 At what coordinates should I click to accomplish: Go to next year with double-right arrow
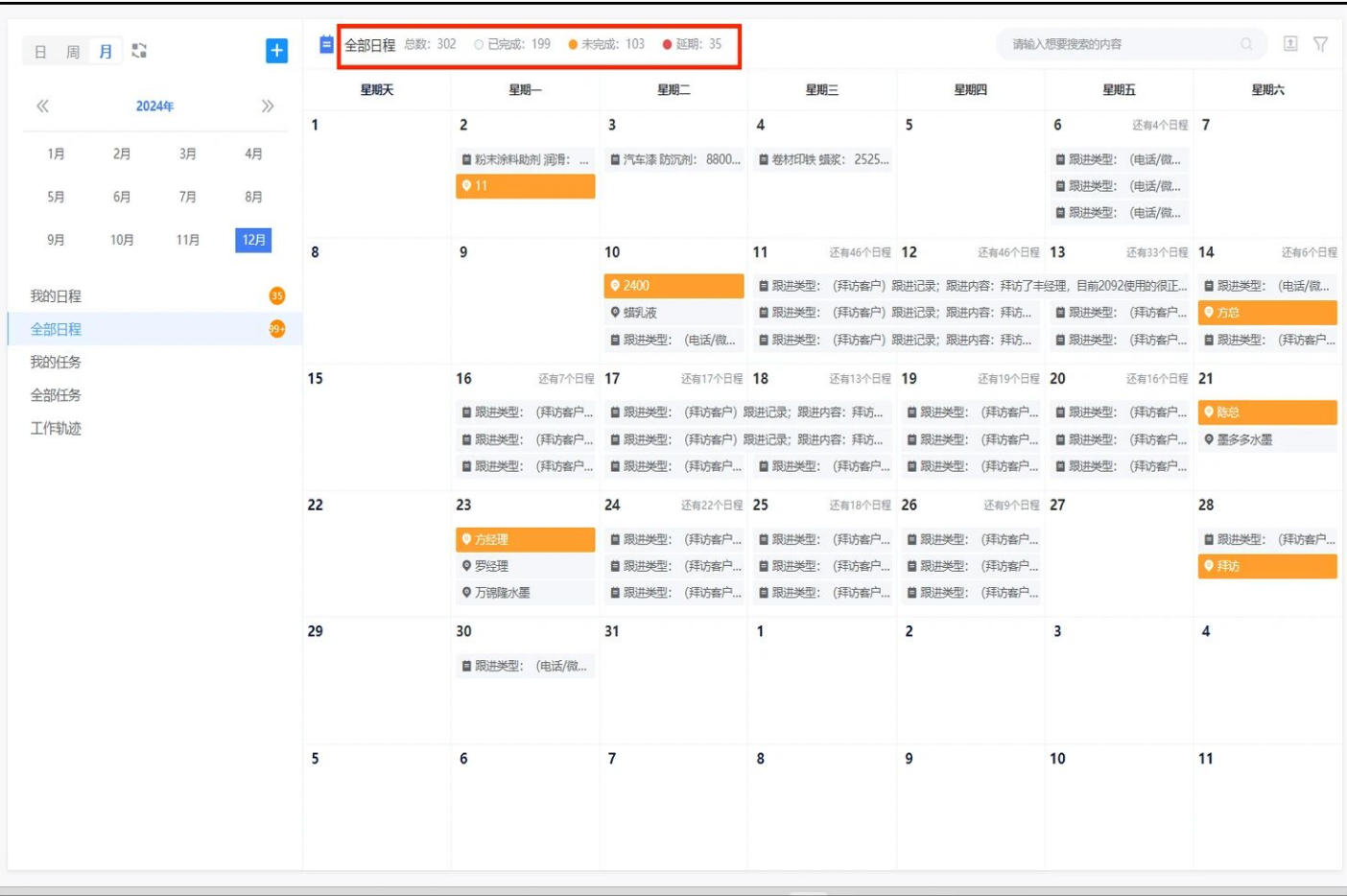click(x=268, y=106)
